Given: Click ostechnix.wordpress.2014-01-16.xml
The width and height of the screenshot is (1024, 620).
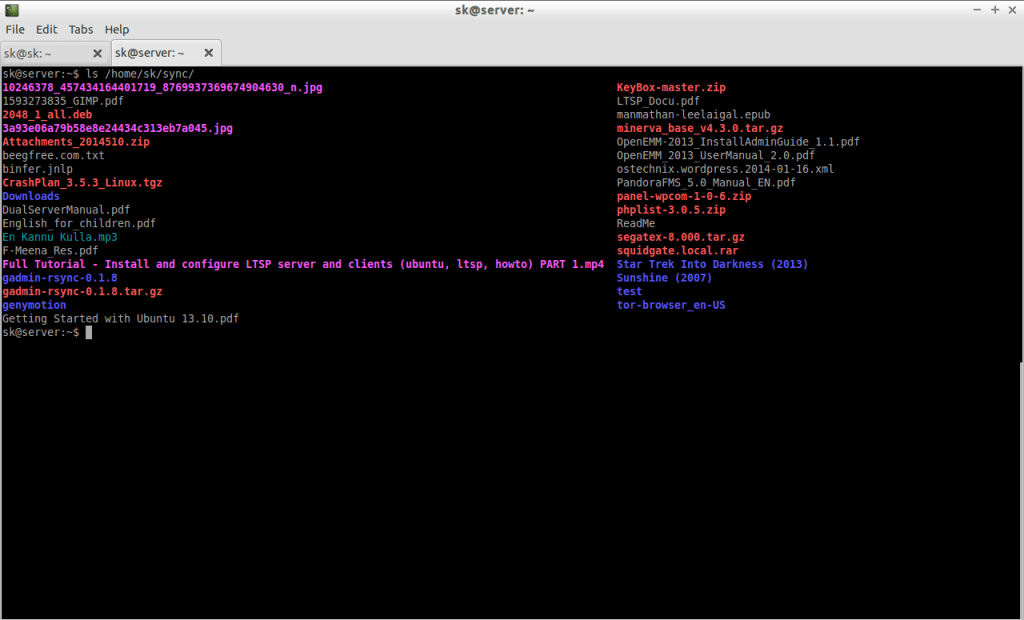Looking at the screenshot, I should click(x=726, y=169).
